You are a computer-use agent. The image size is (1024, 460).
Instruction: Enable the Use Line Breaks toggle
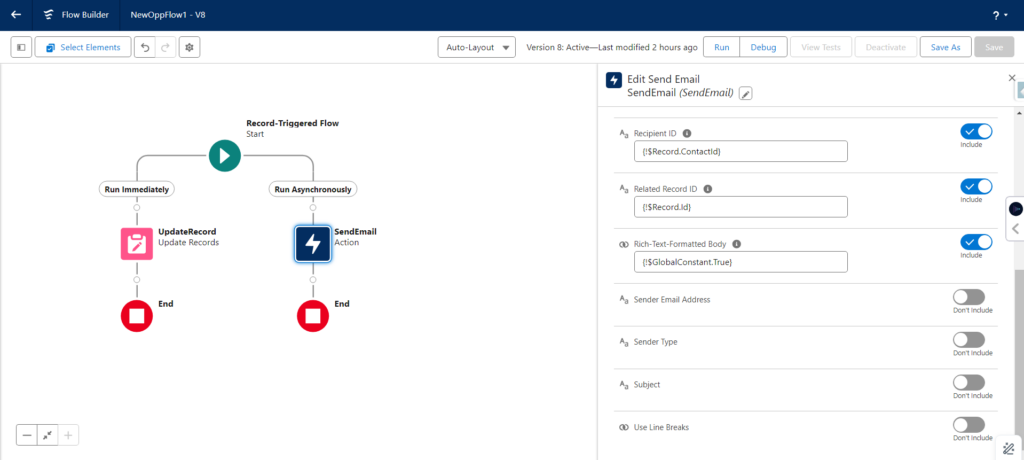(x=968, y=425)
